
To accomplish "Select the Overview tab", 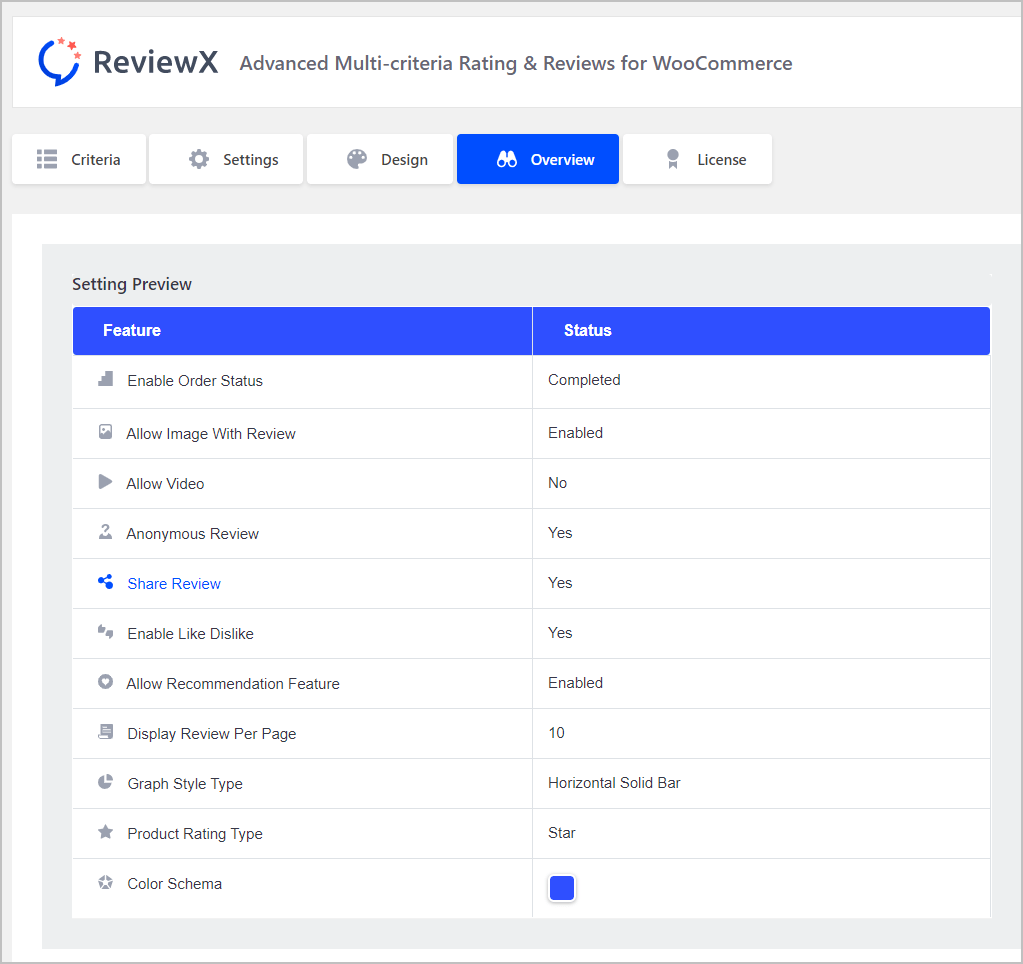I will tap(538, 160).
